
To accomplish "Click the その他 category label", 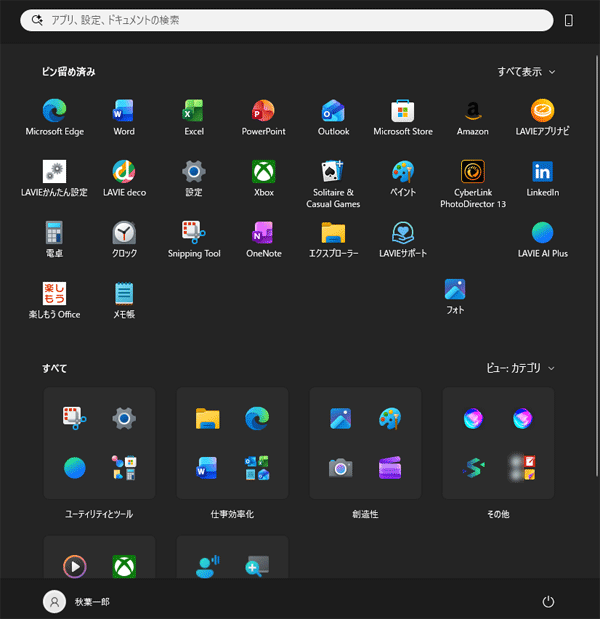I will click(498, 514).
